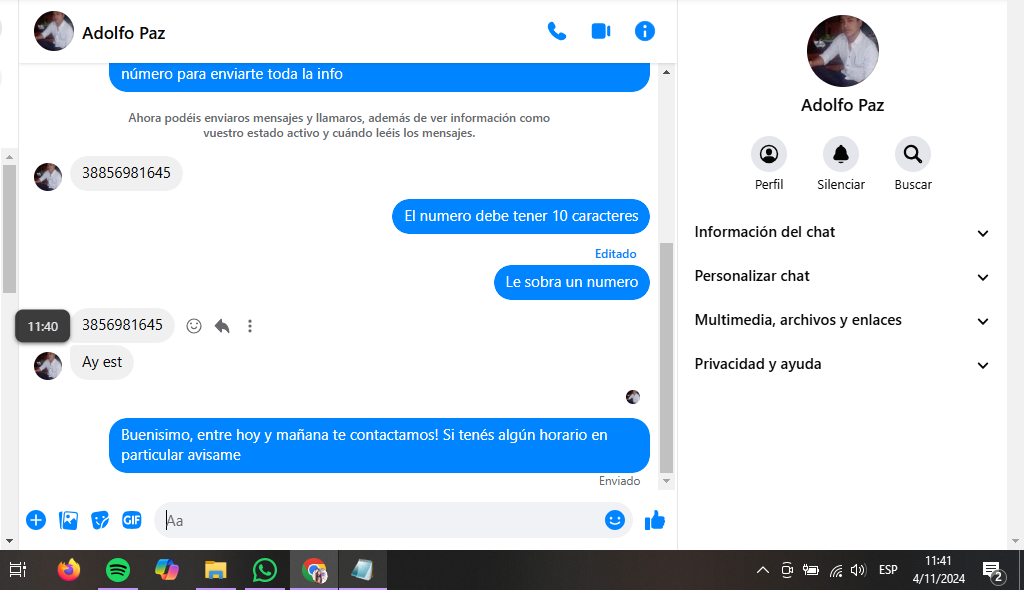Open Perfil of Adolfo Paz
The image size is (1024, 590).
(x=769, y=154)
